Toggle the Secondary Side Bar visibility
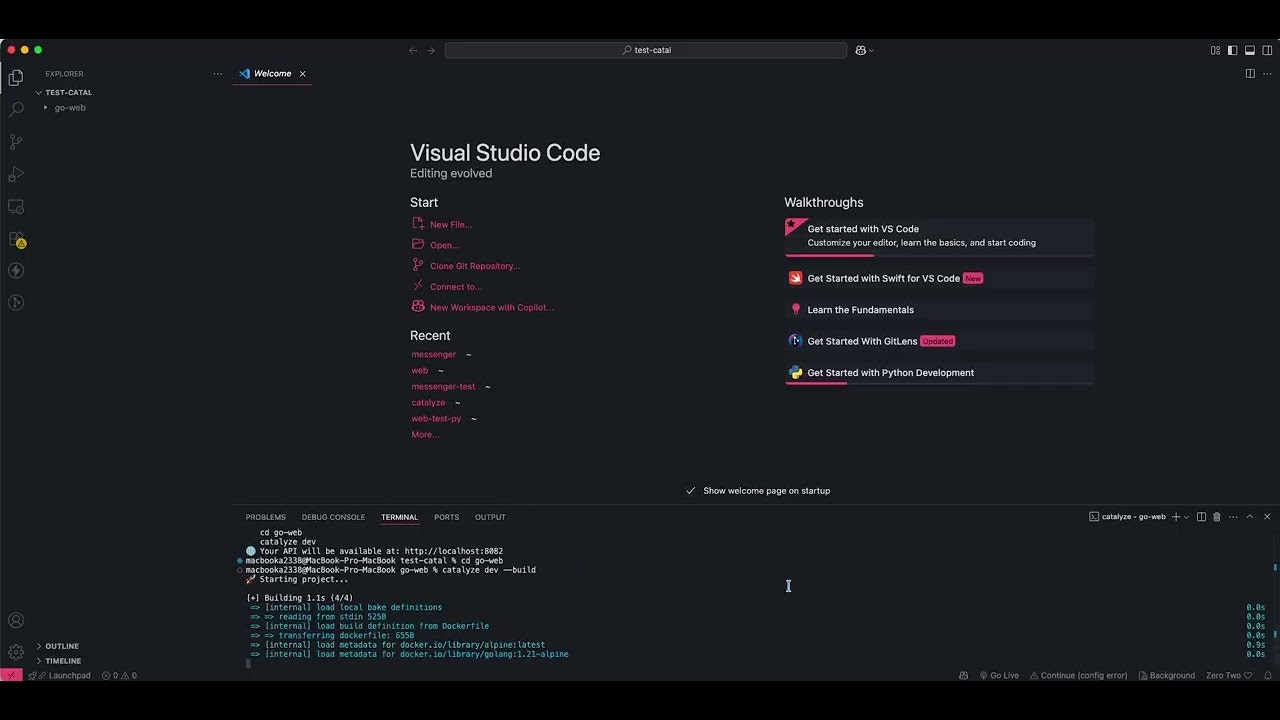 (1267, 50)
